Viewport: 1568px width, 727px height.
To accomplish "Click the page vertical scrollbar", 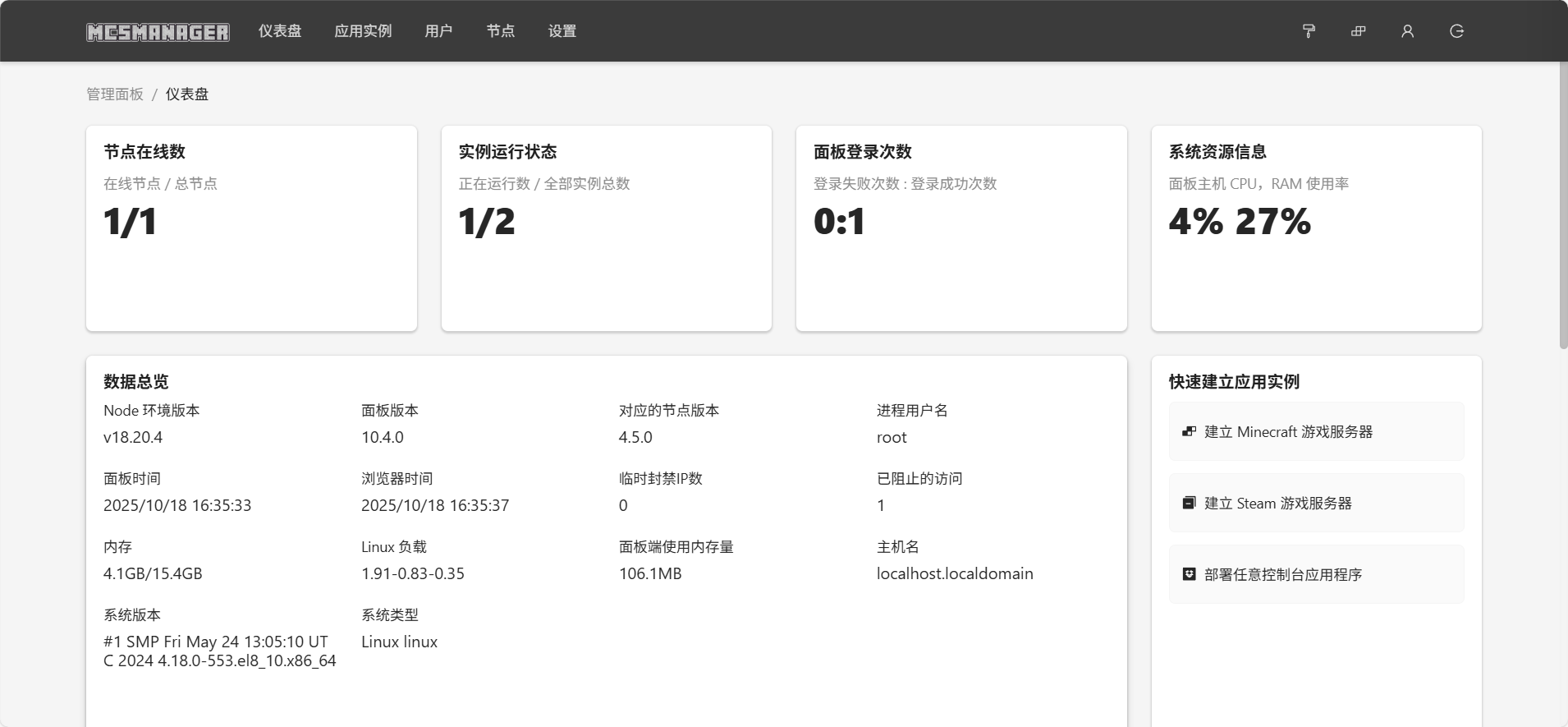I will pos(1563,205).
